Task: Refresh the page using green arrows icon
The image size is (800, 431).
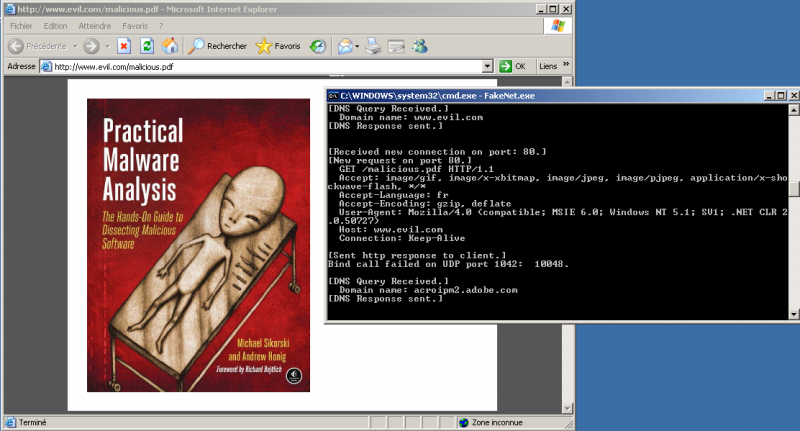Action: [147, 46]
